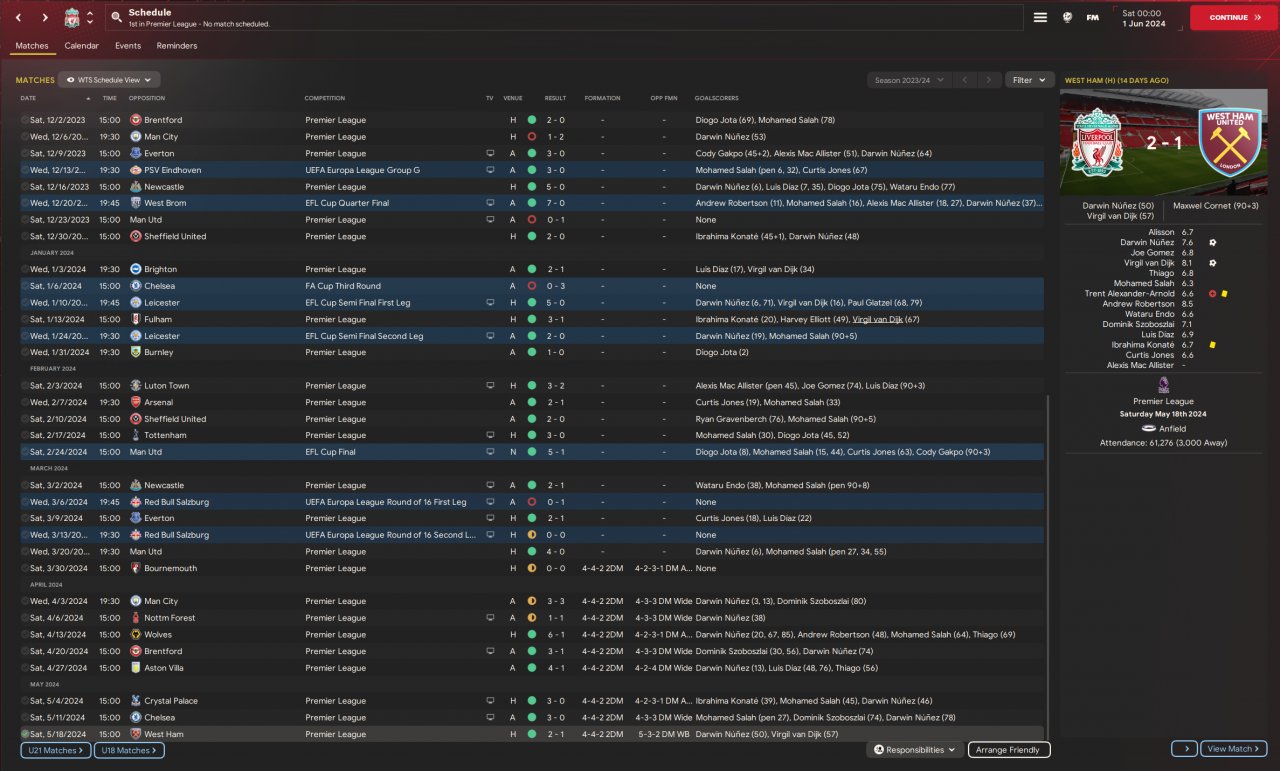Open the Liverpool club badge menu

(71, 17)
